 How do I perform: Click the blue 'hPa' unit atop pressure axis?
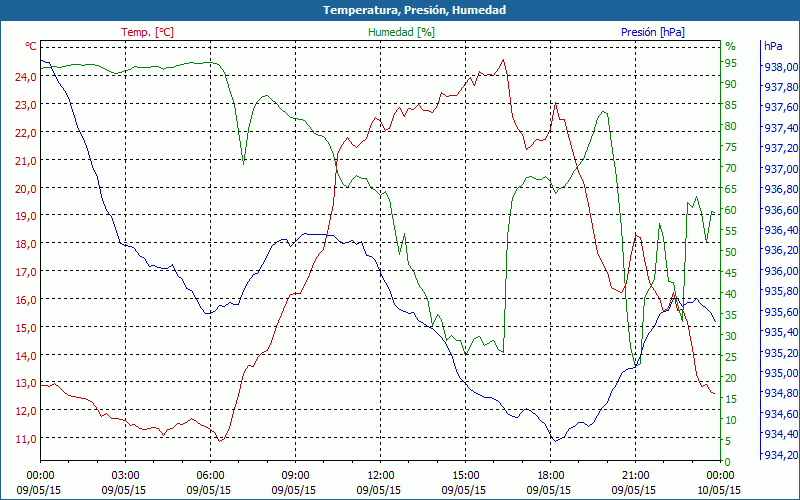click(773, 46)
